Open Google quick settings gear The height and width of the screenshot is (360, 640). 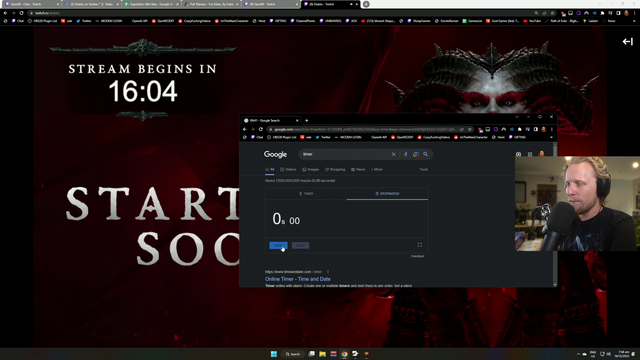click(x=518, y=155)
